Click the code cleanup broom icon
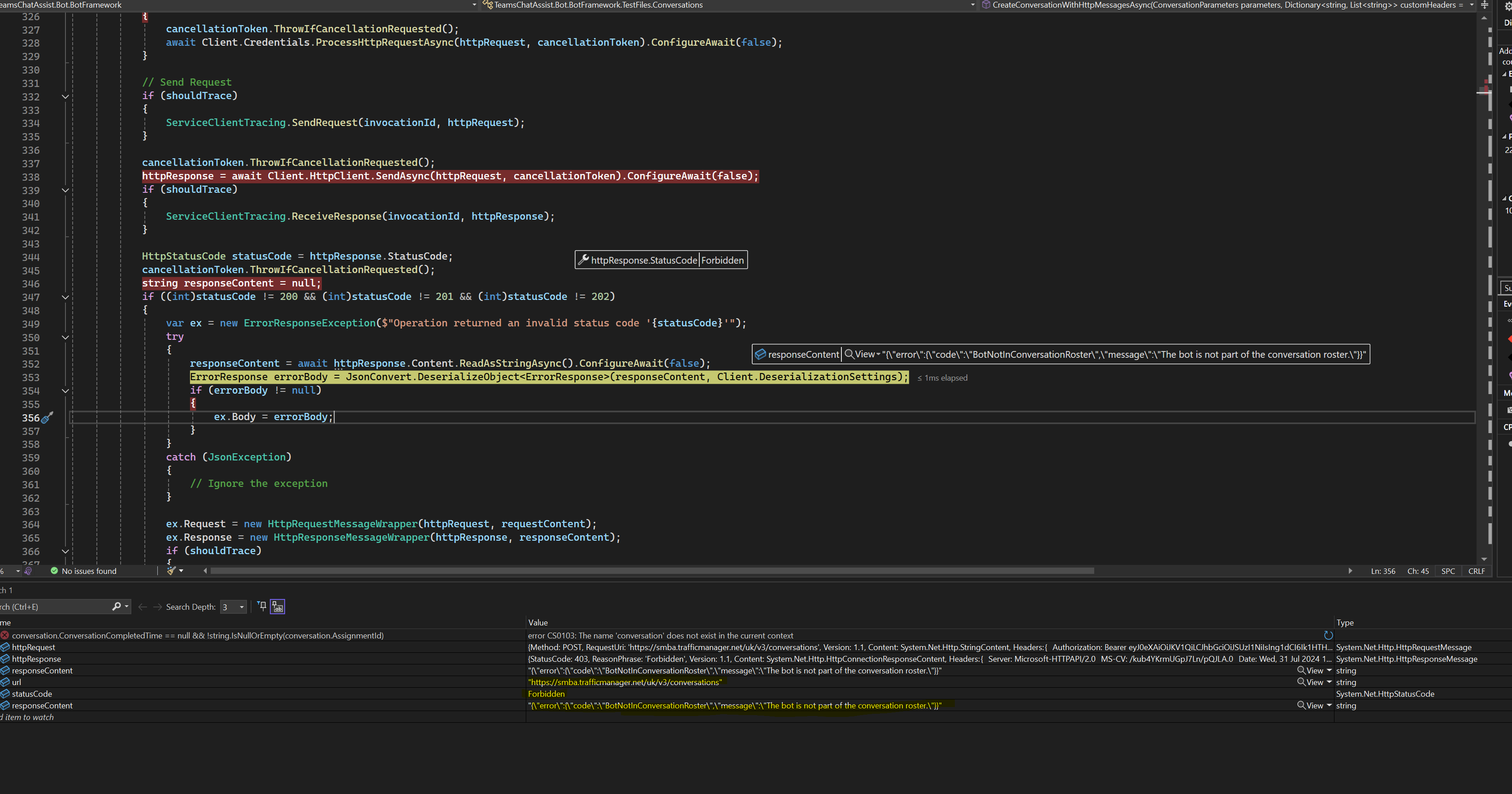The height and width of the screenshot is (794, 1512). pyautogui.click(x=171, y=570)
